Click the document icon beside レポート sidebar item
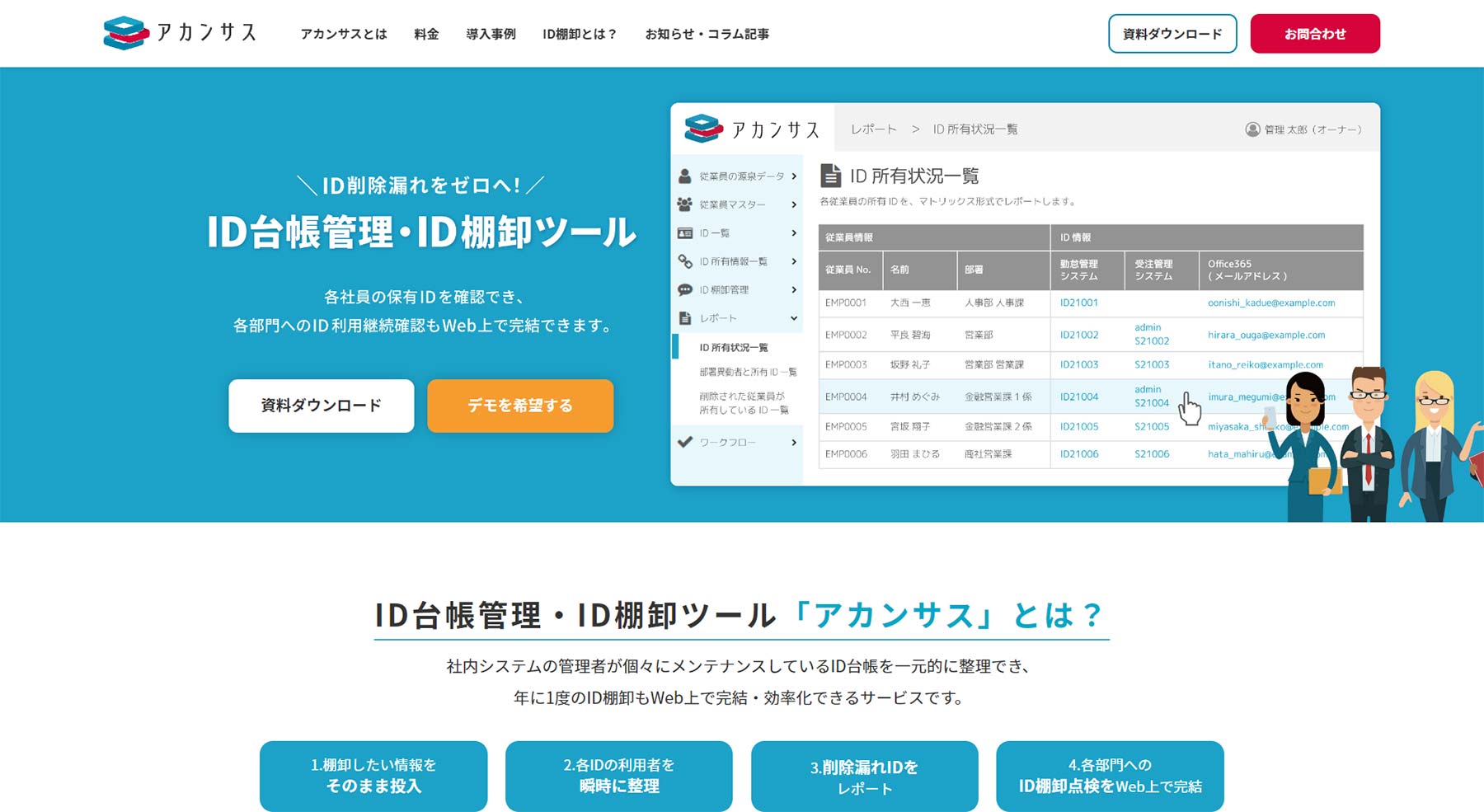This screenshot has height=812, width=1484. [x=684, y=318]
